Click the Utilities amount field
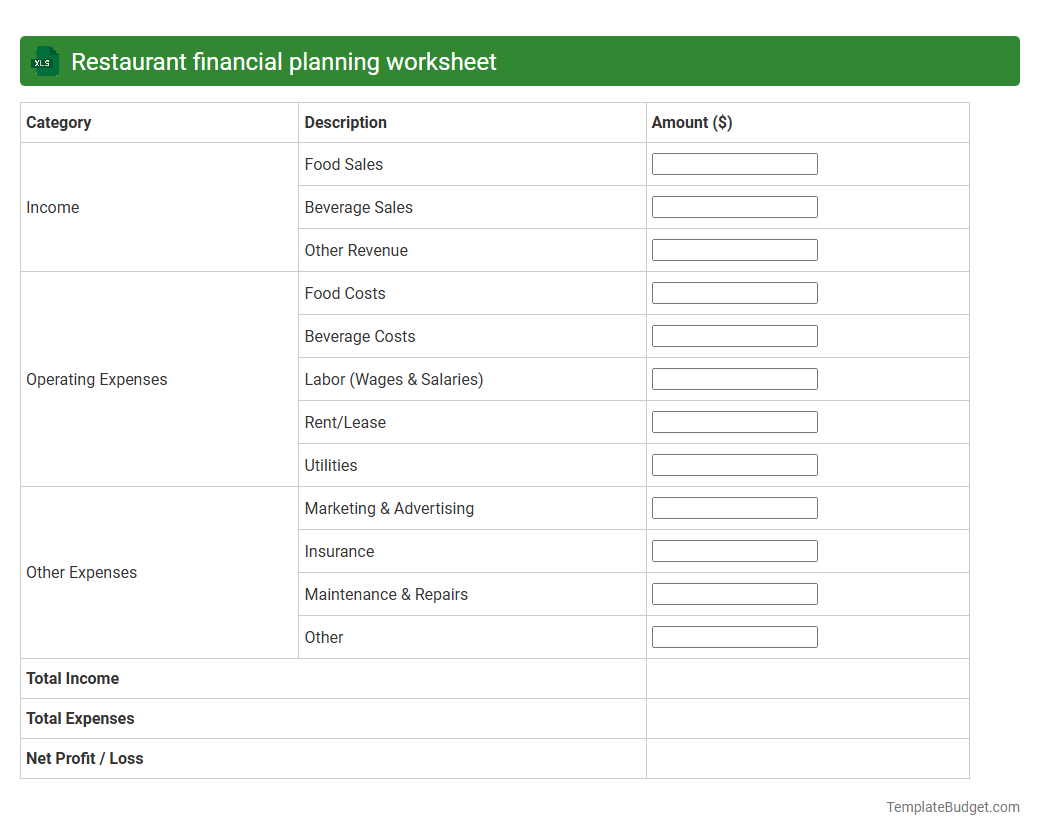Screen dimensions: 1040x836 coord(734,464)
